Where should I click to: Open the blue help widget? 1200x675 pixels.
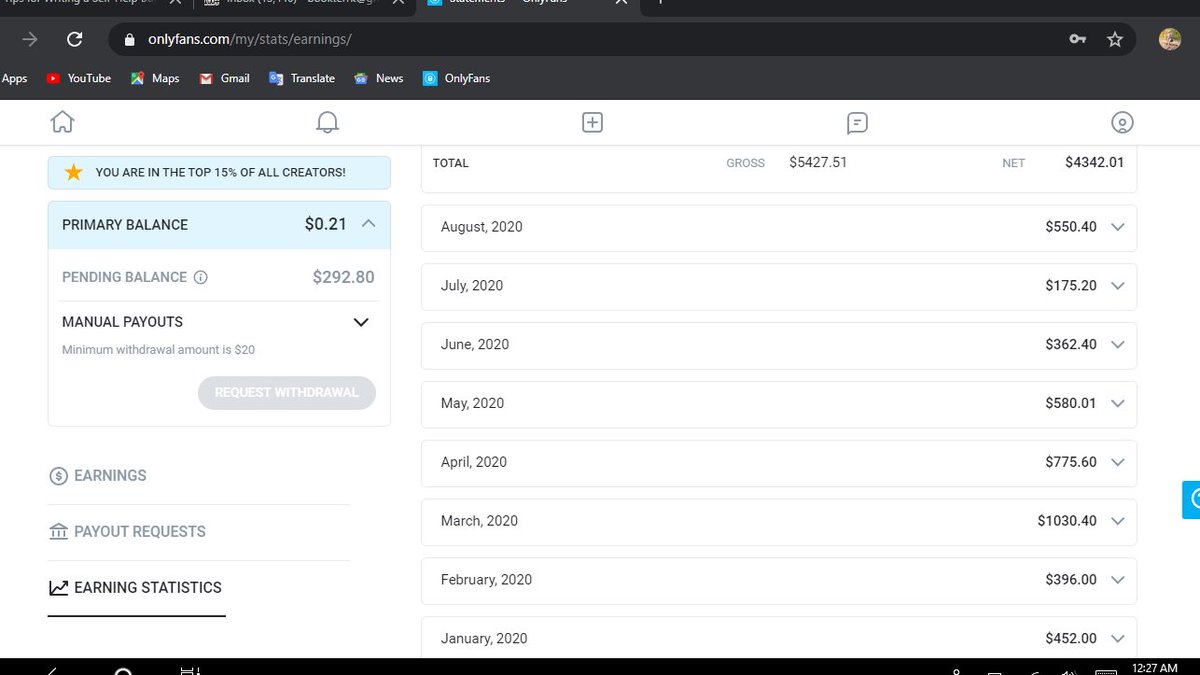(x=1190, y=499)
